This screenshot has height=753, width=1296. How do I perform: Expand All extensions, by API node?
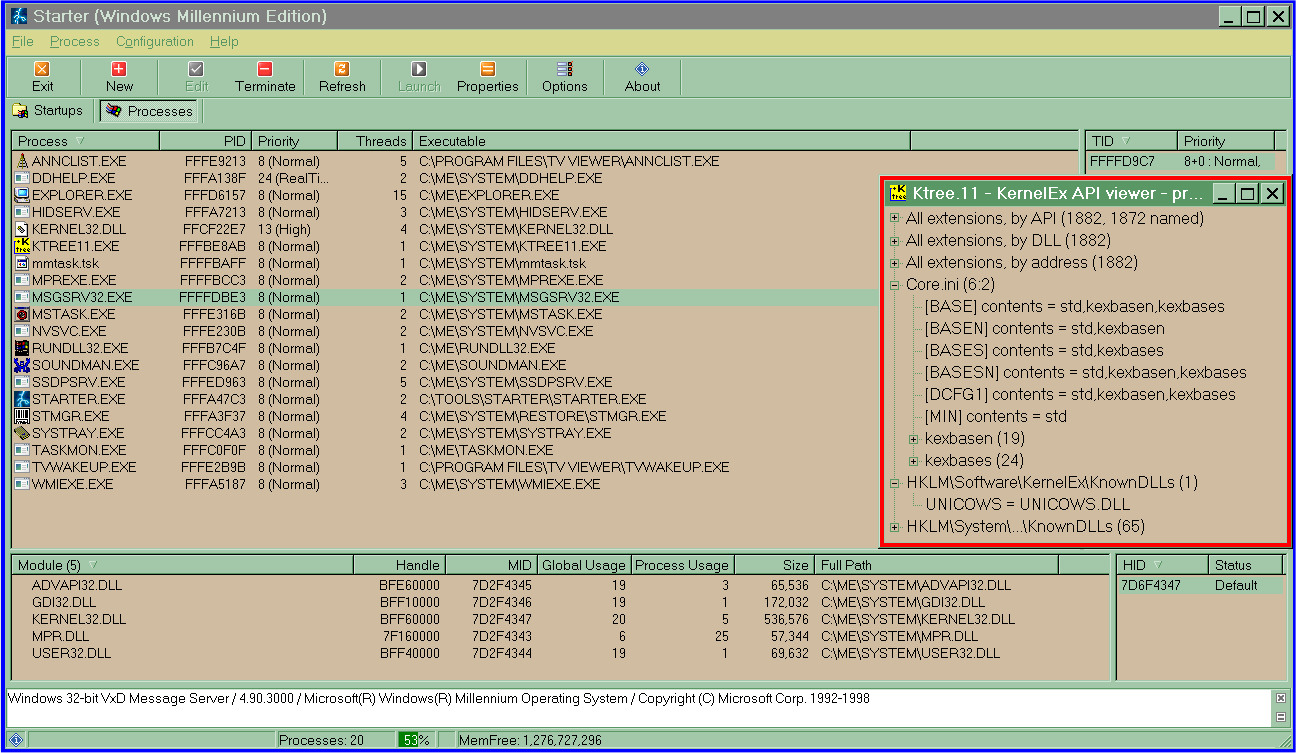click(894, 218)
